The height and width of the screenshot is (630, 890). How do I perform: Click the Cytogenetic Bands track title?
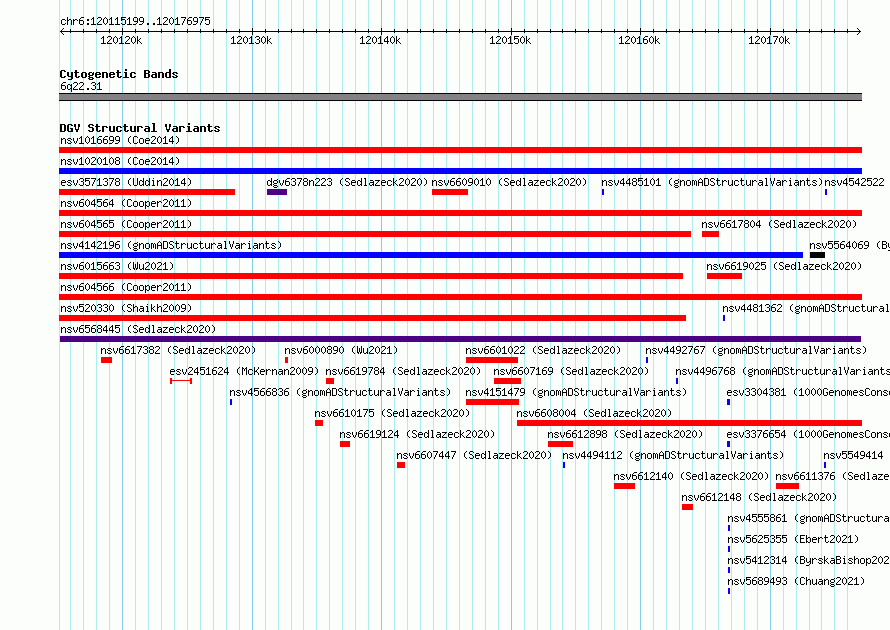click(x=119, y=74)
